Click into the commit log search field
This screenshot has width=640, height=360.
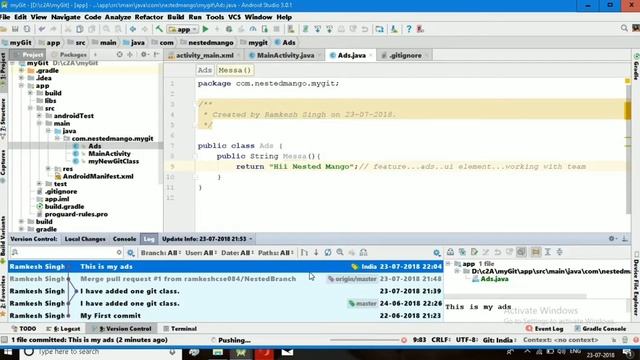point(67,253)
